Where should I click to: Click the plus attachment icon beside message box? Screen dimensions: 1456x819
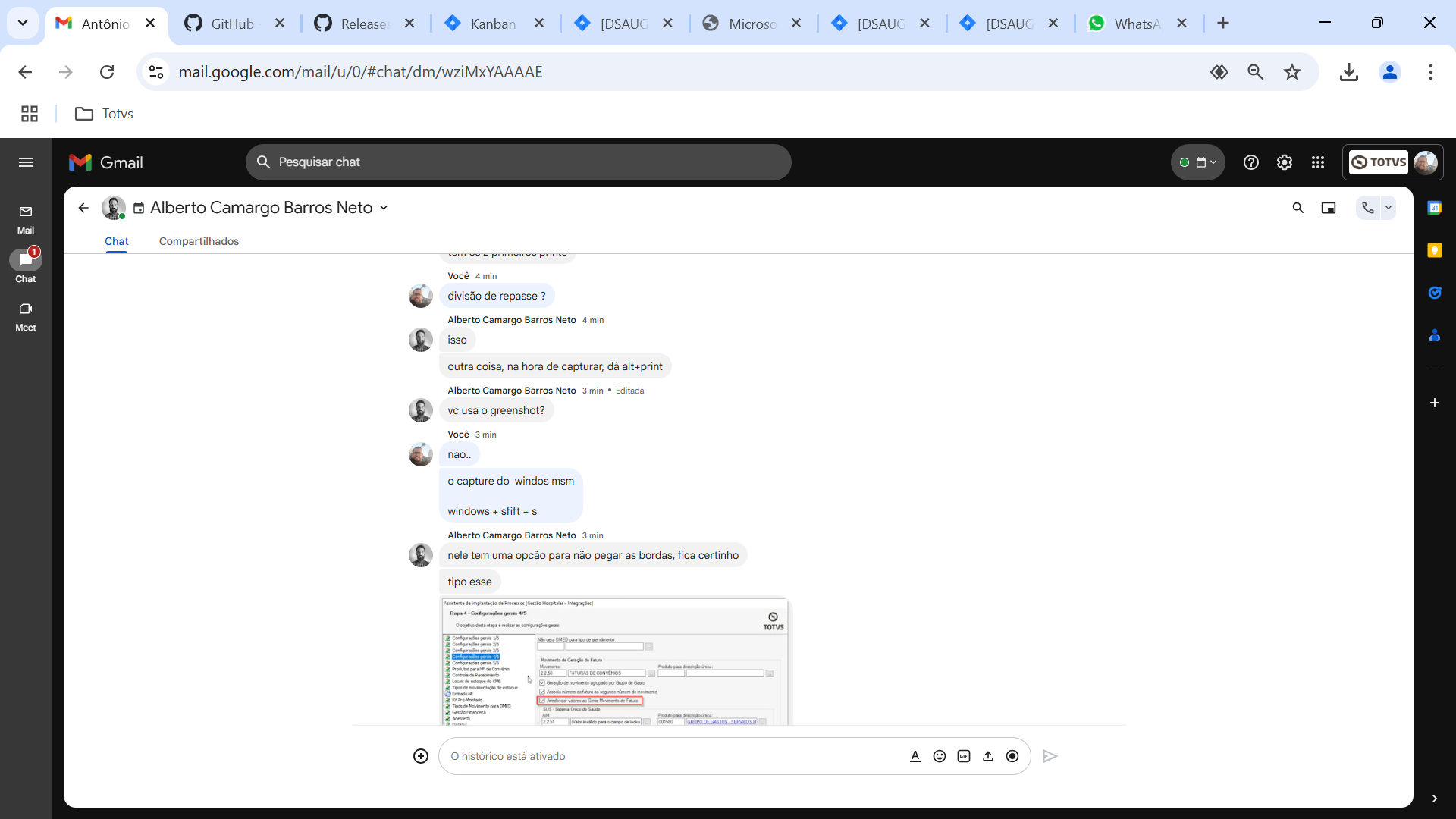point(421,756)
